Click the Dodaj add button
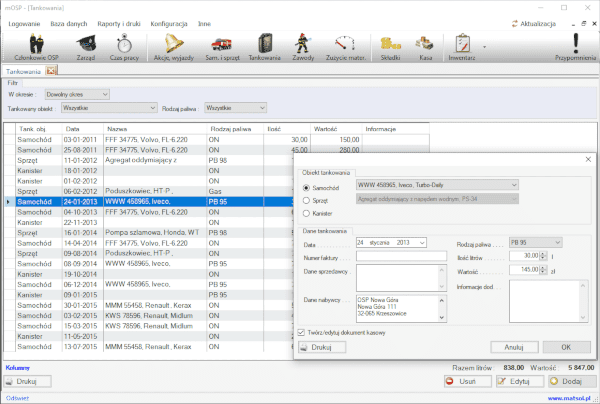This screenshot has width=600, height=404. pos(572,381)
